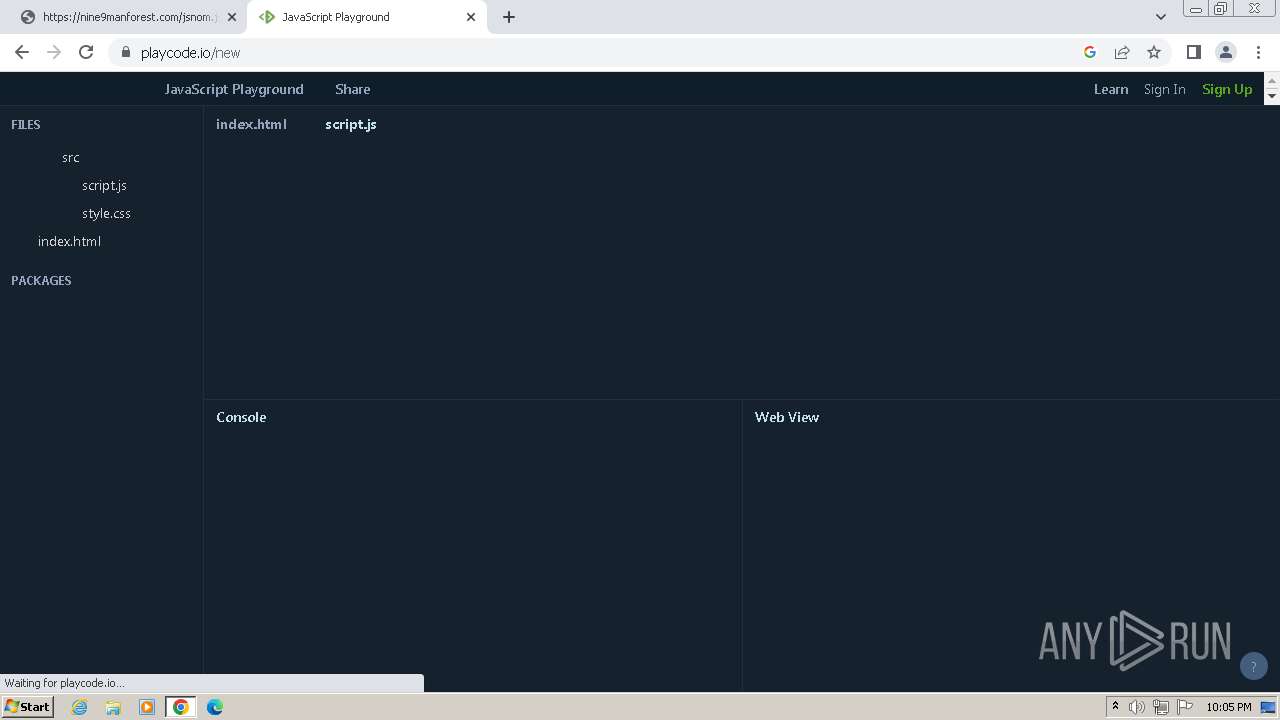
Task: Click the Console panel header
Action: coord(241,417)
